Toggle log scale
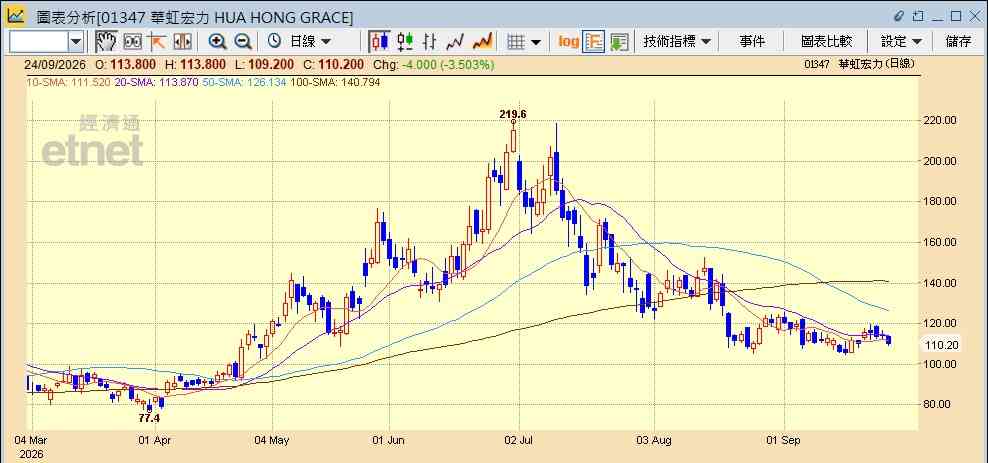The width and height of the screenshot is (988, 463). 568,42
